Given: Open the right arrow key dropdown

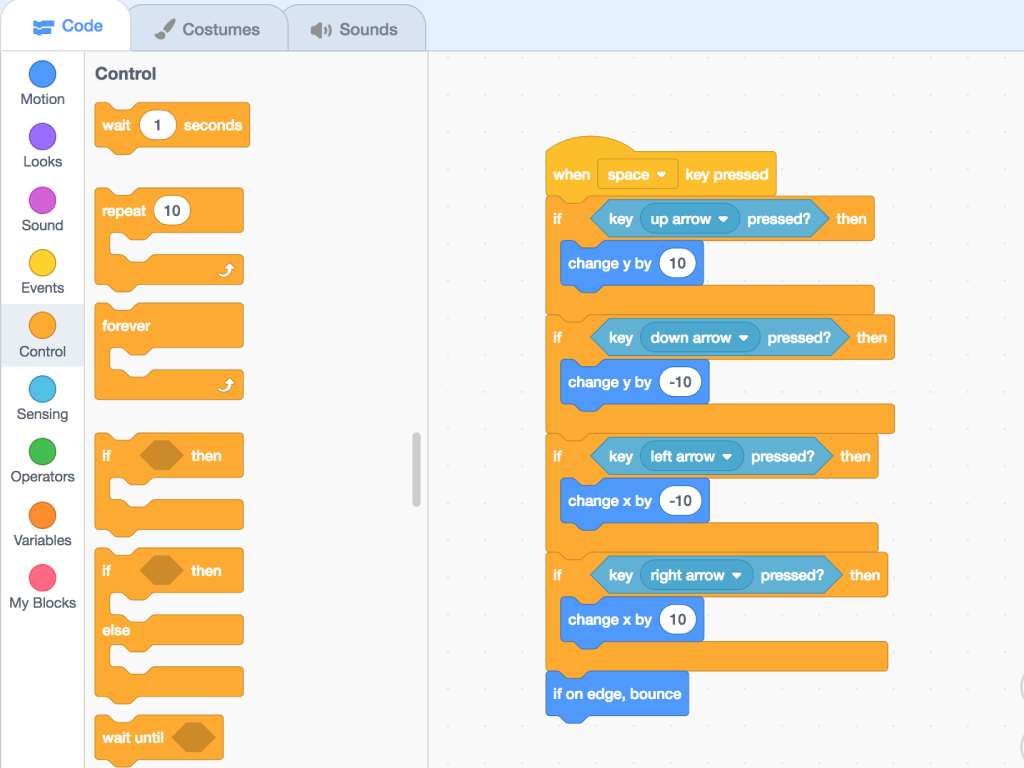Looking at the screenshot, I should tap(696, 575).
